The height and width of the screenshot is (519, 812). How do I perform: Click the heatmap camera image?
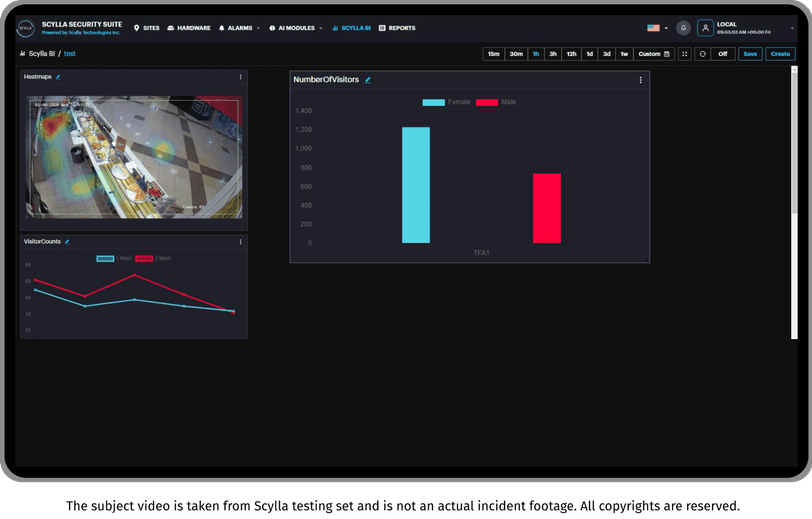click(x=134, y=157)
